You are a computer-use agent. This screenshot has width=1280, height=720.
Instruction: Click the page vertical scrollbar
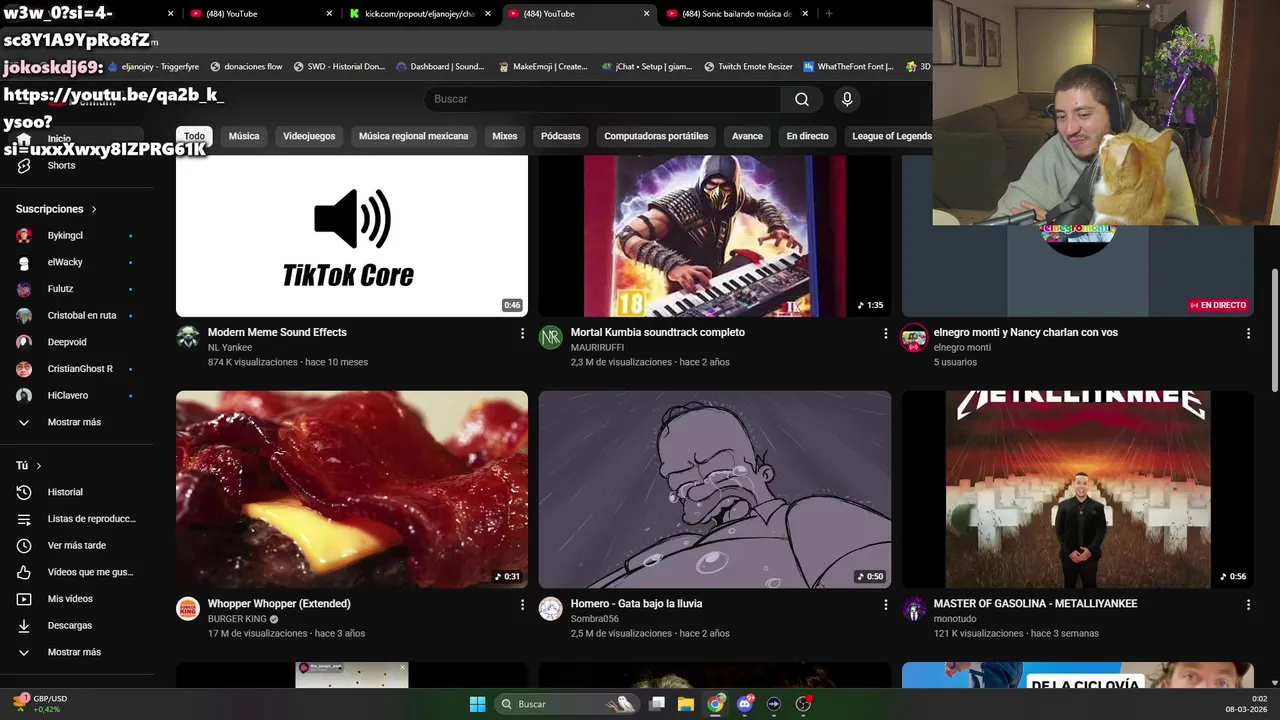pos(1274,330)
